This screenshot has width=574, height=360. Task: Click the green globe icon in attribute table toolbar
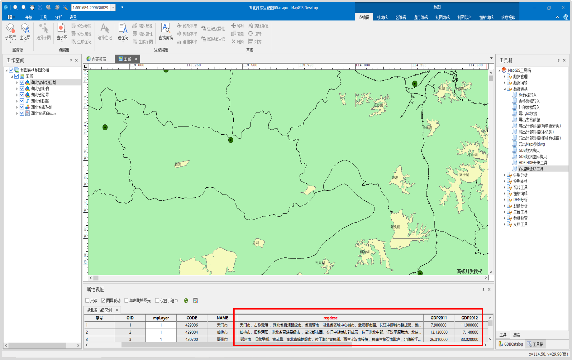point(186,301)
